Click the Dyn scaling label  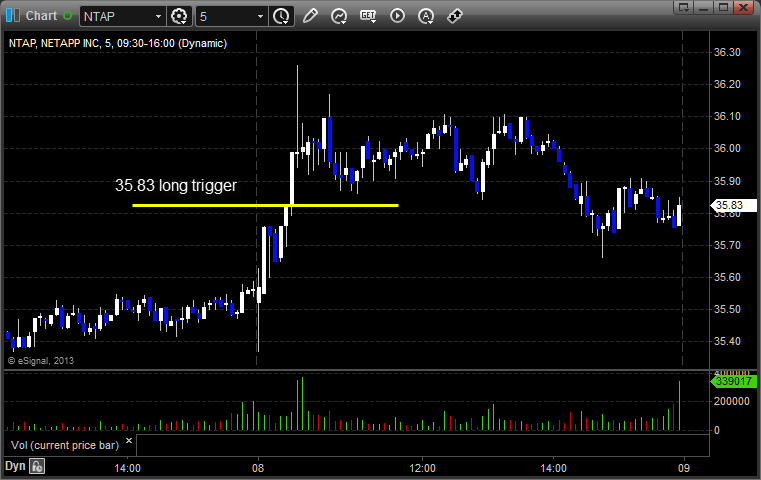(x=15, y=466)
